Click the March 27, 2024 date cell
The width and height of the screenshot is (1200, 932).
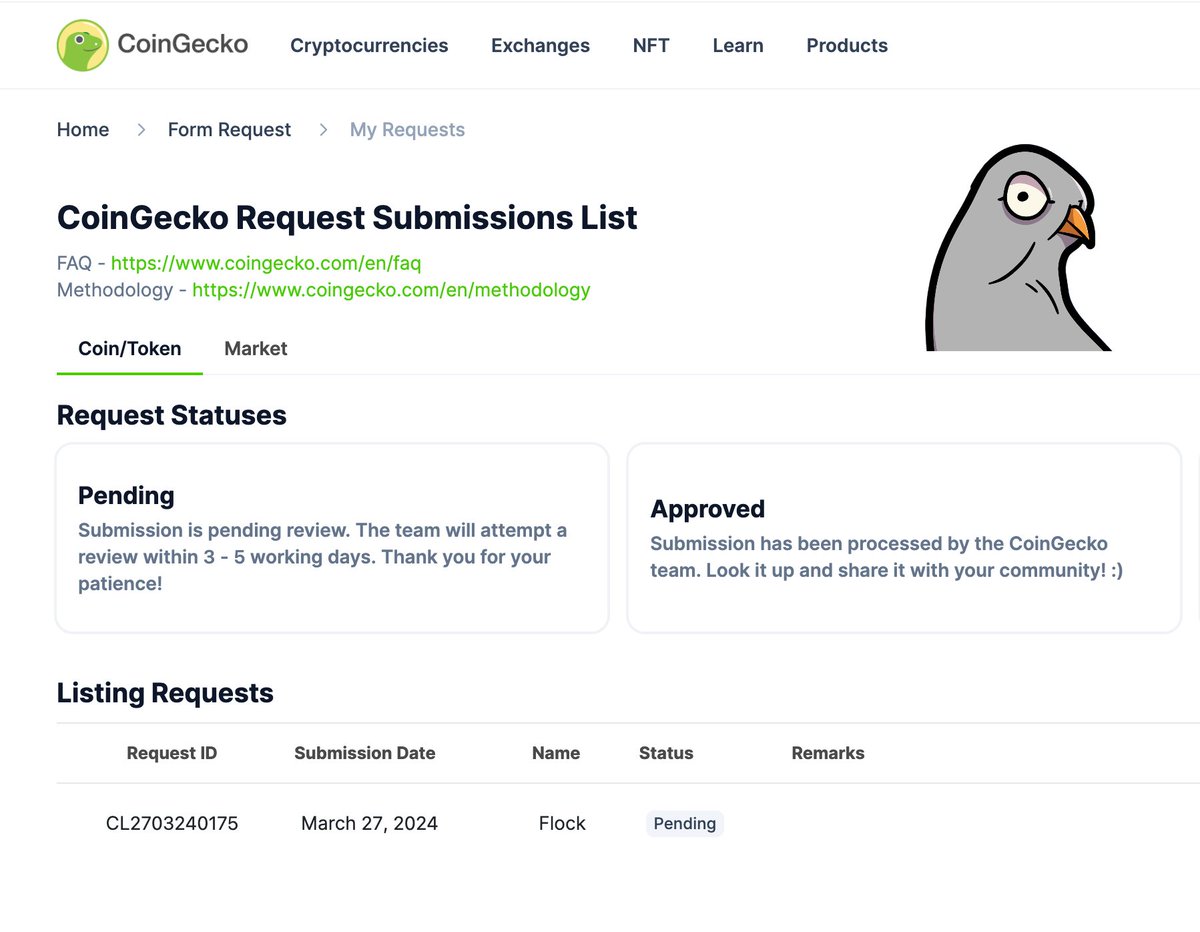[369, 824]
